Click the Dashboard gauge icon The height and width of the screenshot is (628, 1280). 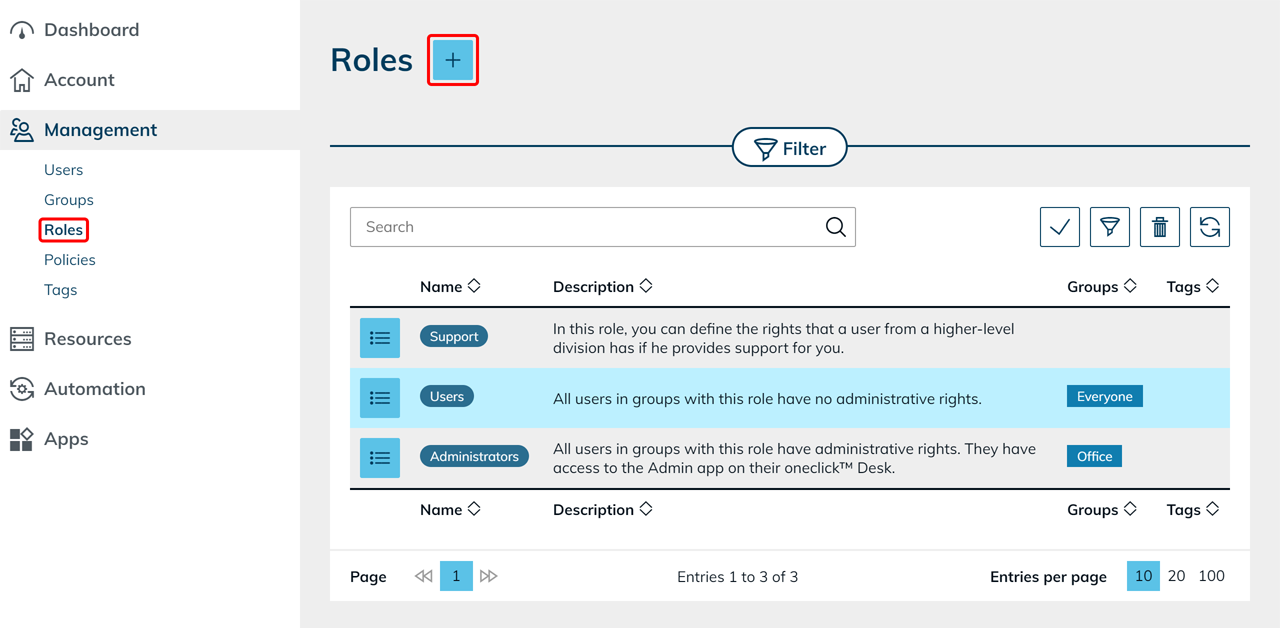coord(22,30)
